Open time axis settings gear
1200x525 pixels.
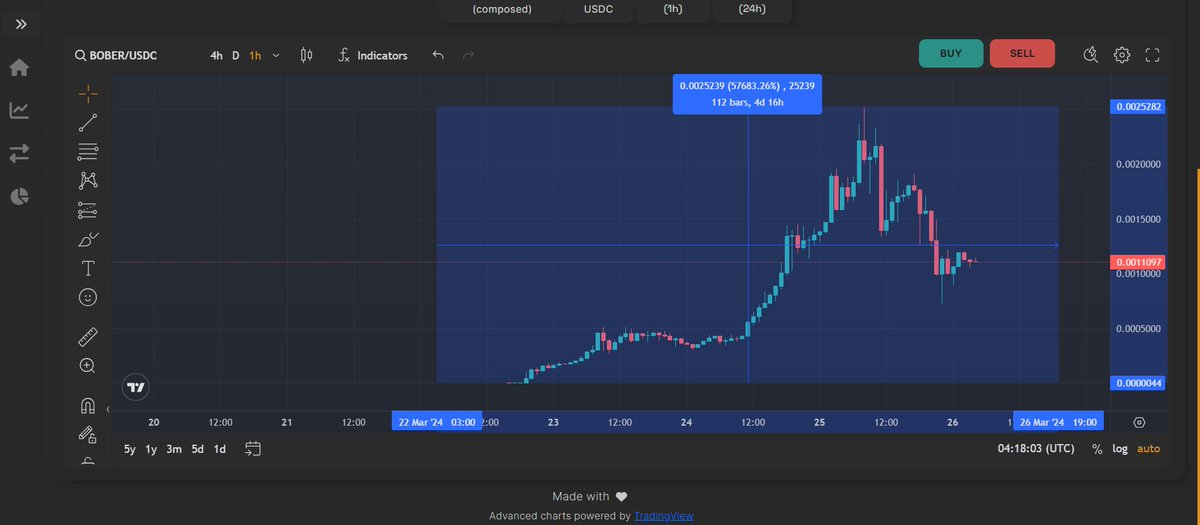[x=1139, y=423]
